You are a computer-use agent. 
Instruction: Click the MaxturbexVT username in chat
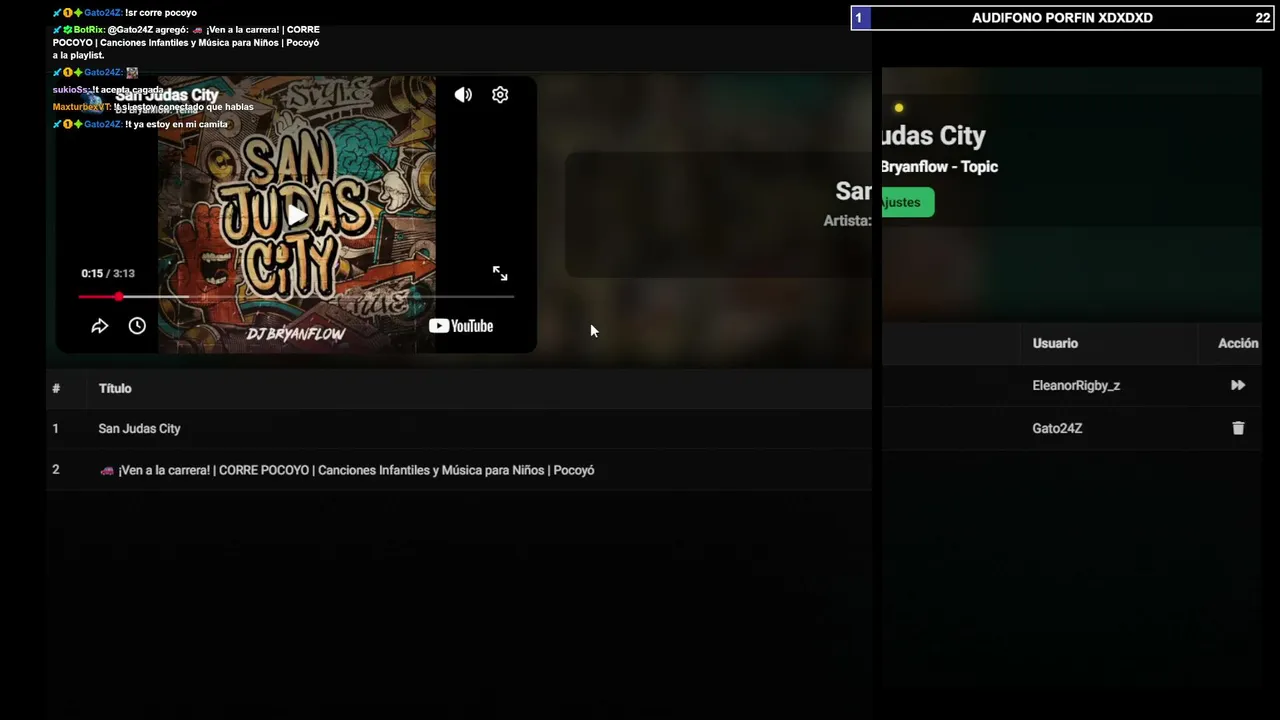pyautogui.click(x=82, y=107)
